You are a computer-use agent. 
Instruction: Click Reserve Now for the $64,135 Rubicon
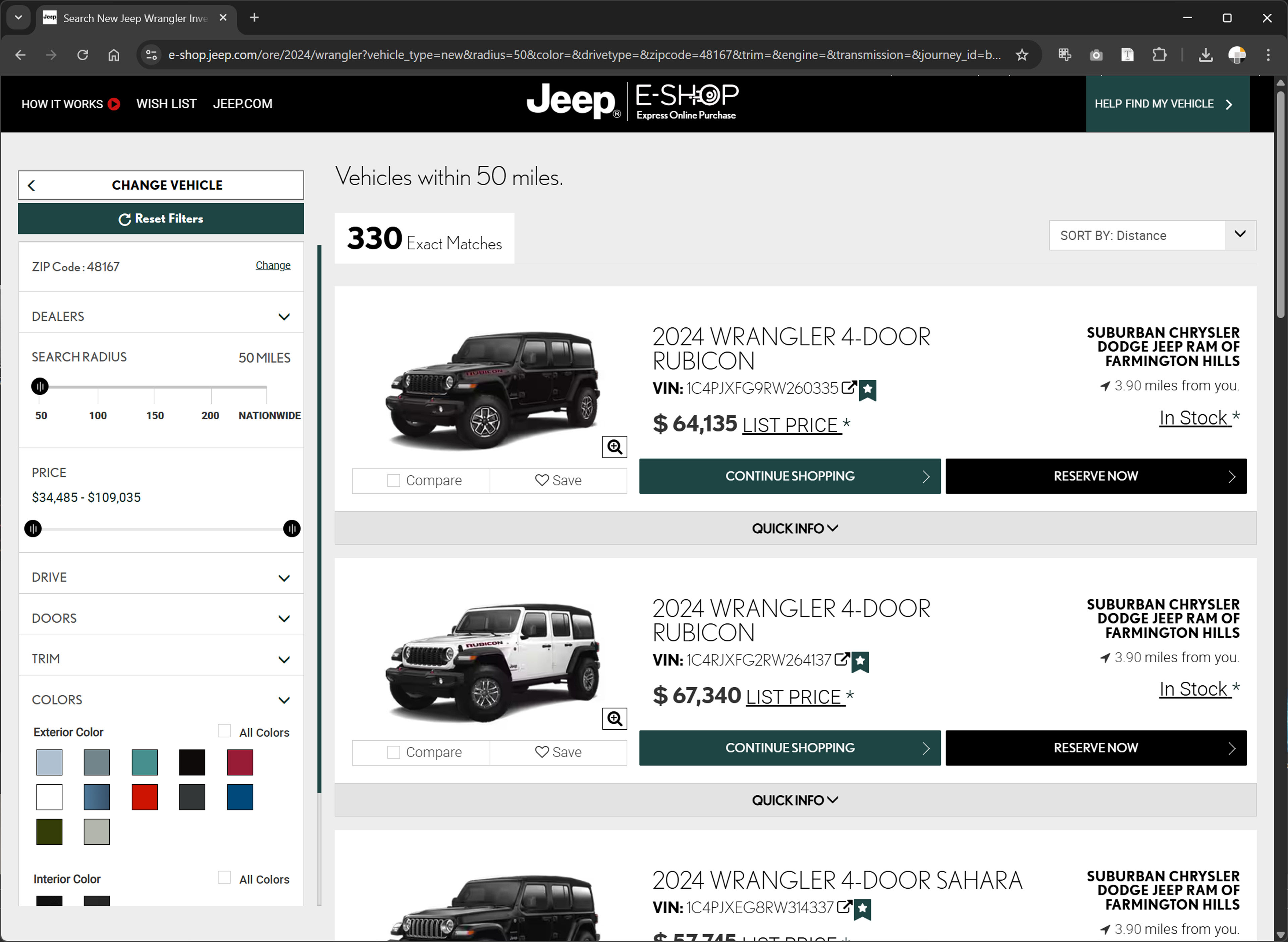click(1095, 476)
